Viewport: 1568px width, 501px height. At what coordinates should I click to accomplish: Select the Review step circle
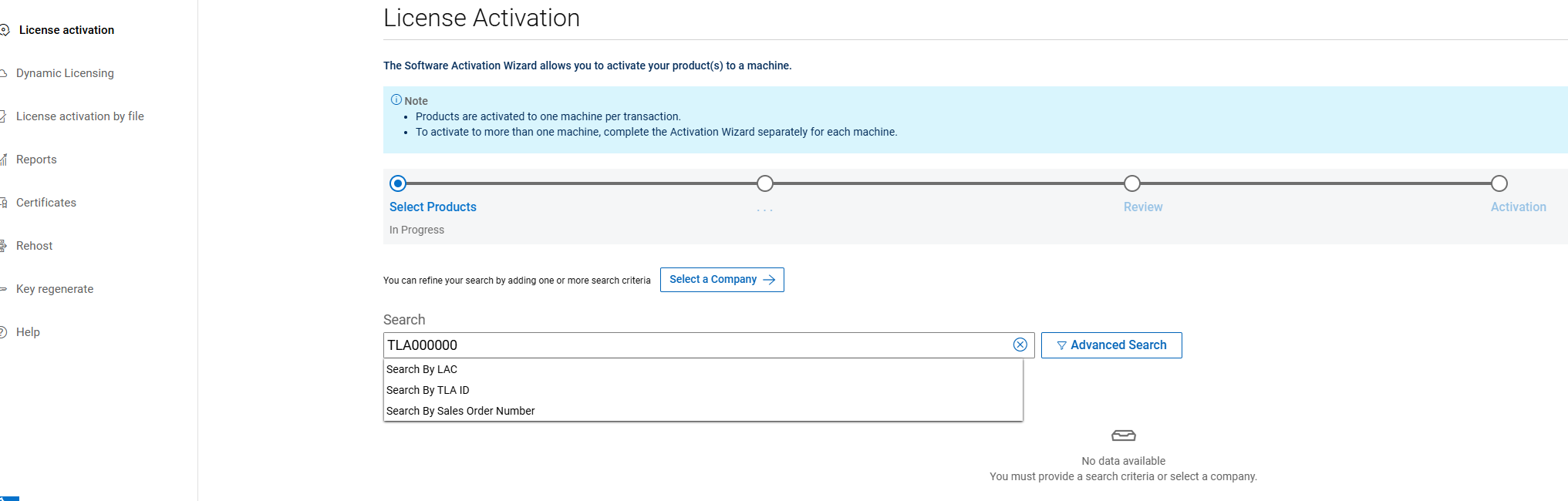tap(1131, 183)
